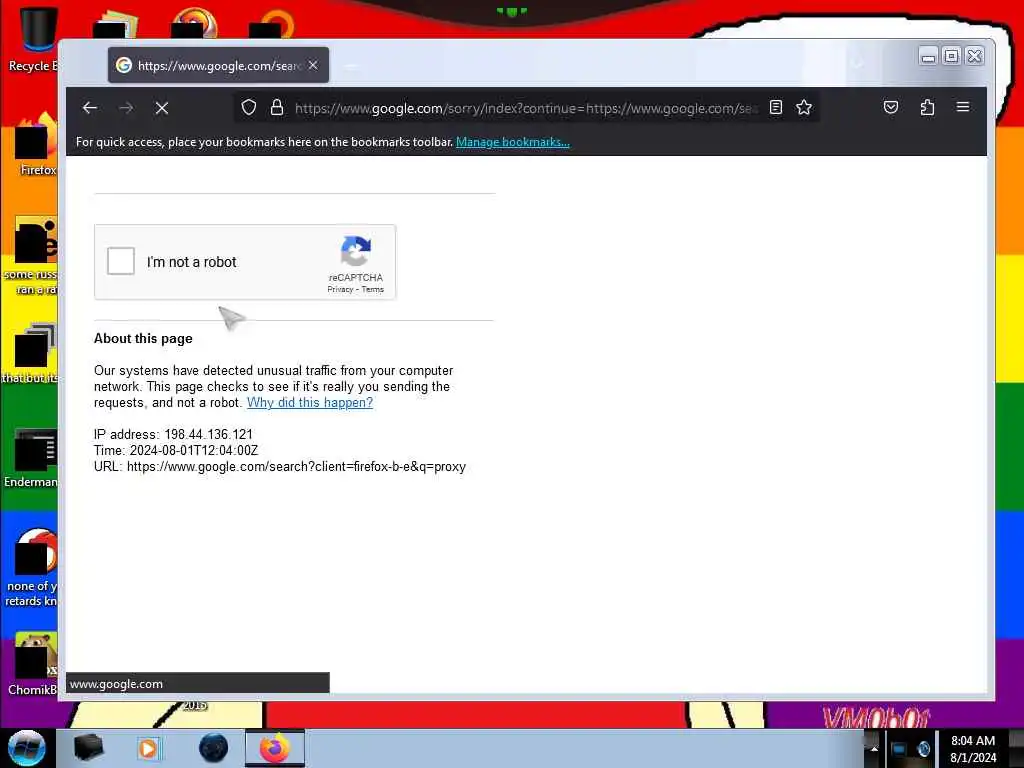Select the ChomikB desktop icon

tap(33, 663)
